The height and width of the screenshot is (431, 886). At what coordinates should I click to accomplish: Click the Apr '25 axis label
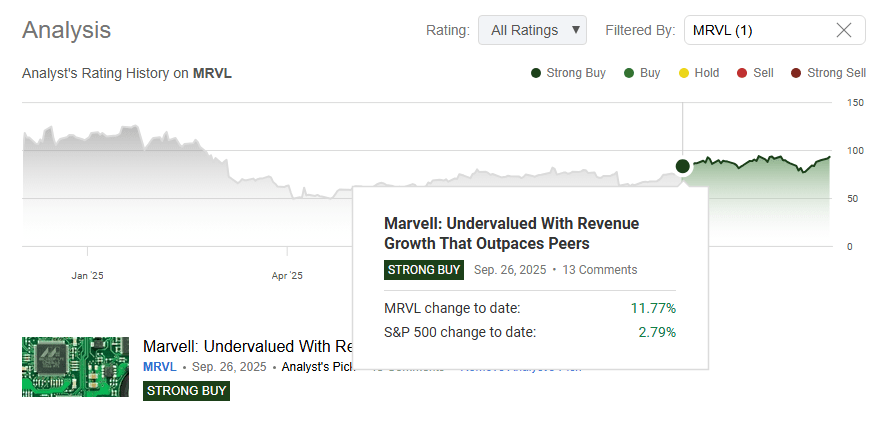(286, 275)
